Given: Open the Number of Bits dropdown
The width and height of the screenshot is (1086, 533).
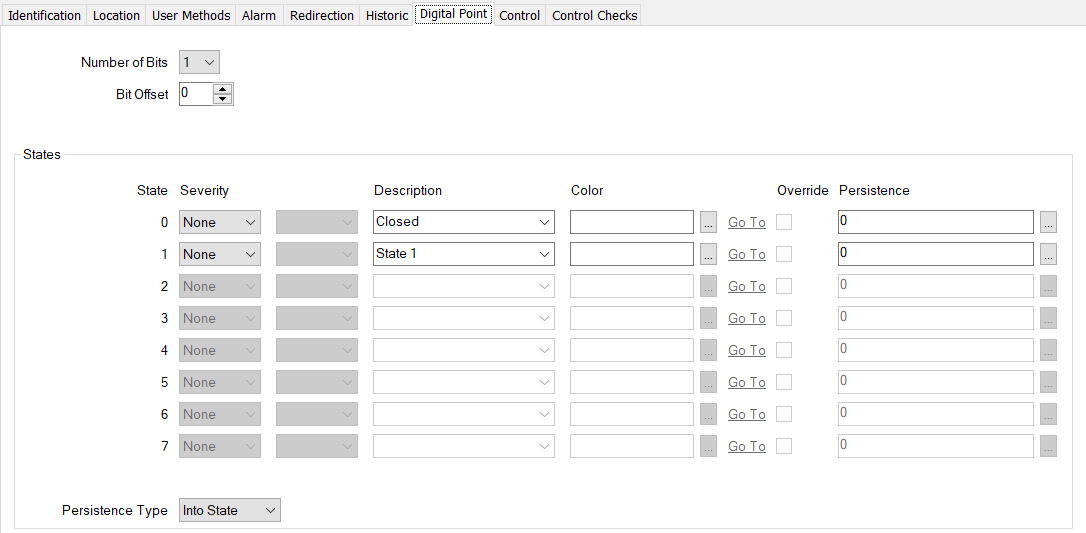Looking at the screenshot, I should coord(199,62).
